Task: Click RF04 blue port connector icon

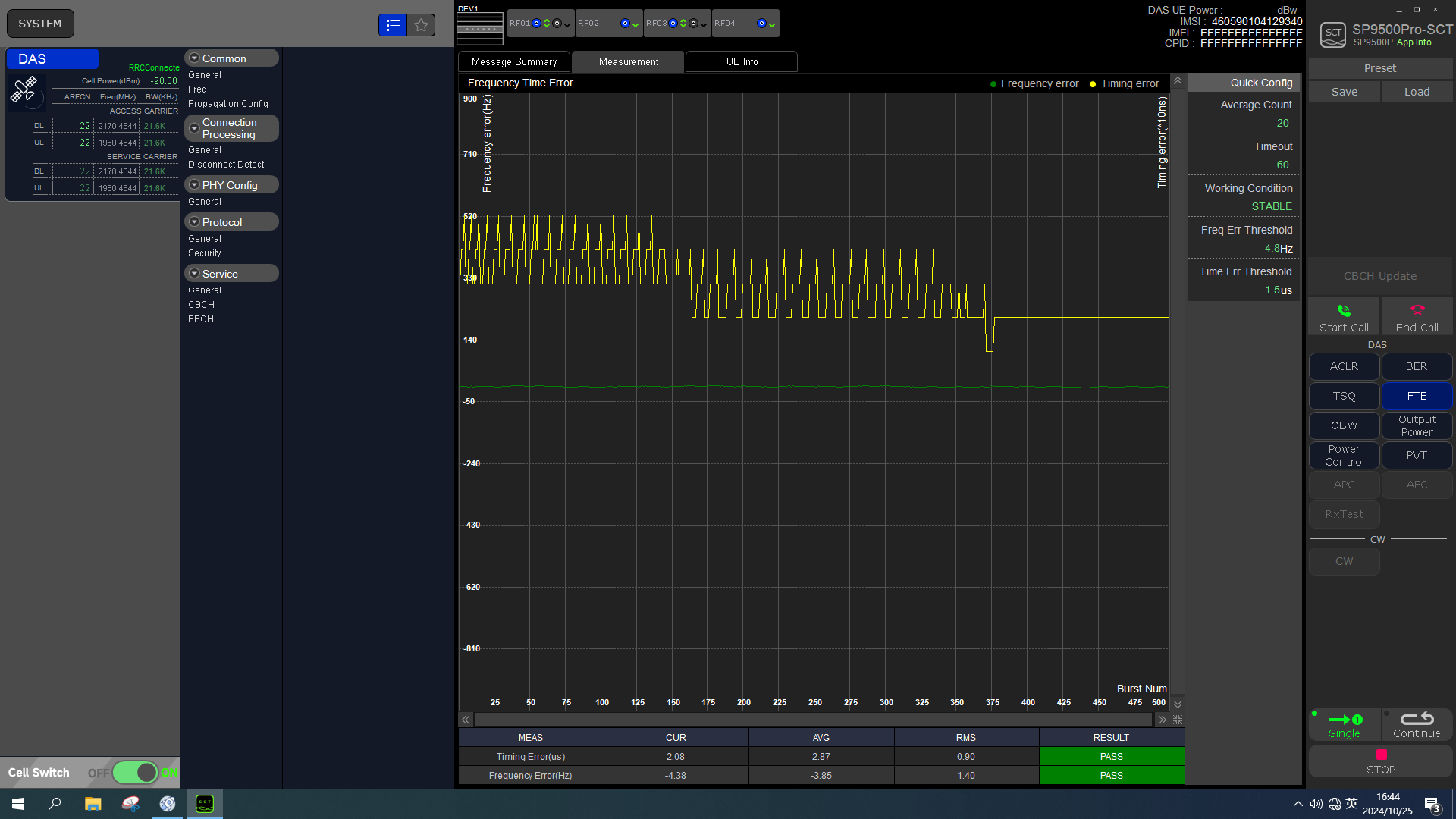Action: pos(761,24)
